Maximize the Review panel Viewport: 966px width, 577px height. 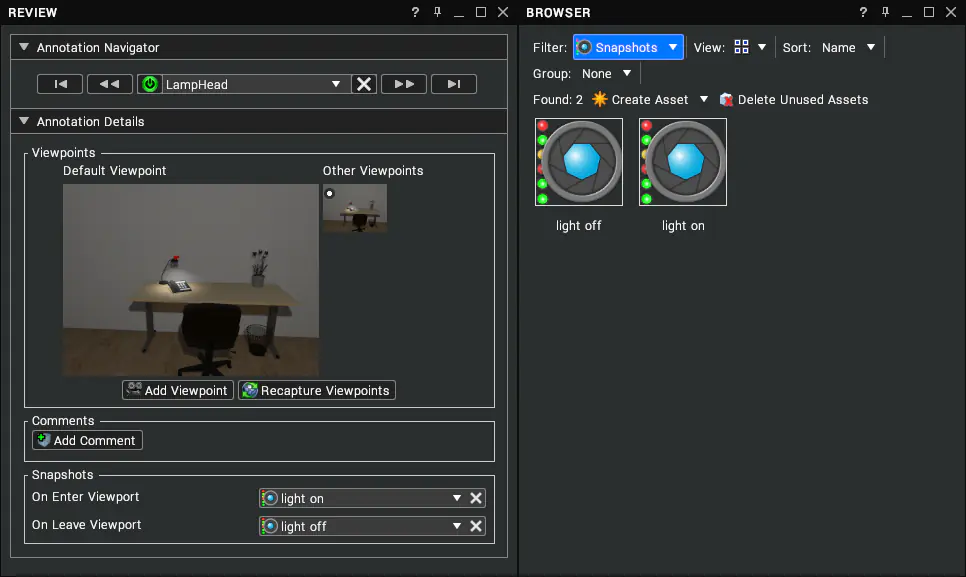481,12
